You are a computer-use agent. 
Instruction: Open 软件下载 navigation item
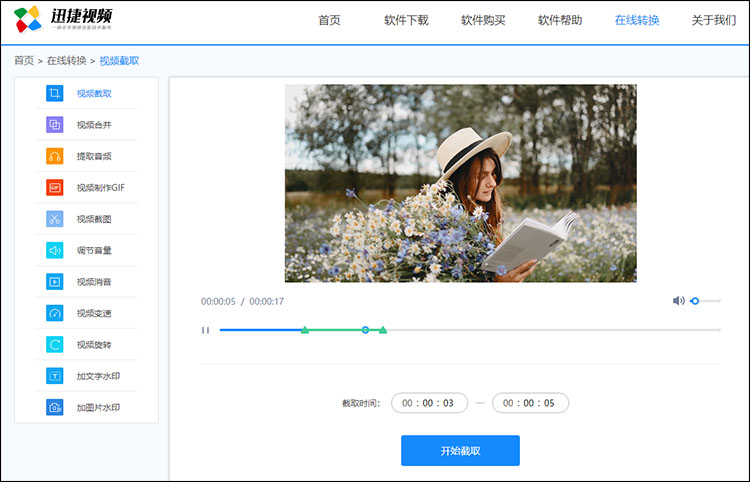(x=407, y=20)
